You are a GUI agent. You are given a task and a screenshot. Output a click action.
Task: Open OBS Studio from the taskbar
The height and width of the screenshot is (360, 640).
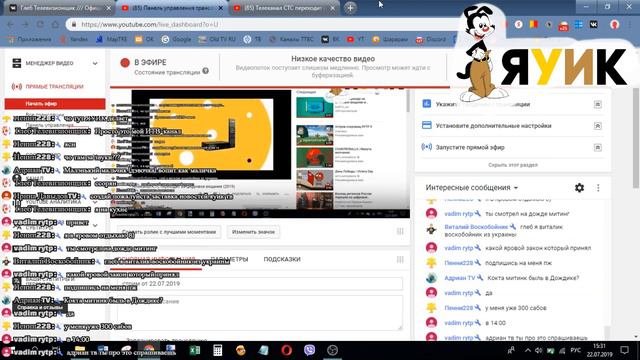click(x=333, y=351)
